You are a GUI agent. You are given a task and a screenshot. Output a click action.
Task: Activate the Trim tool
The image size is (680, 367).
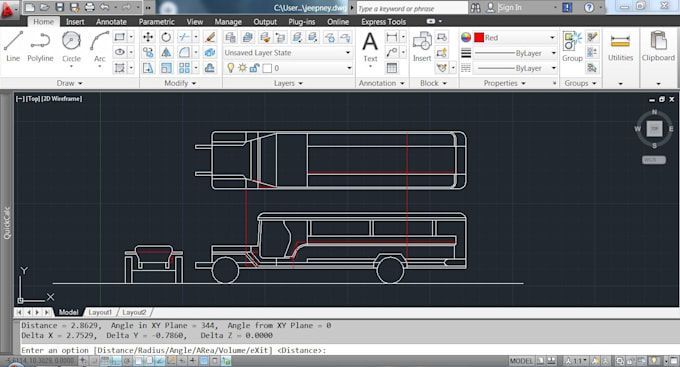184,37
